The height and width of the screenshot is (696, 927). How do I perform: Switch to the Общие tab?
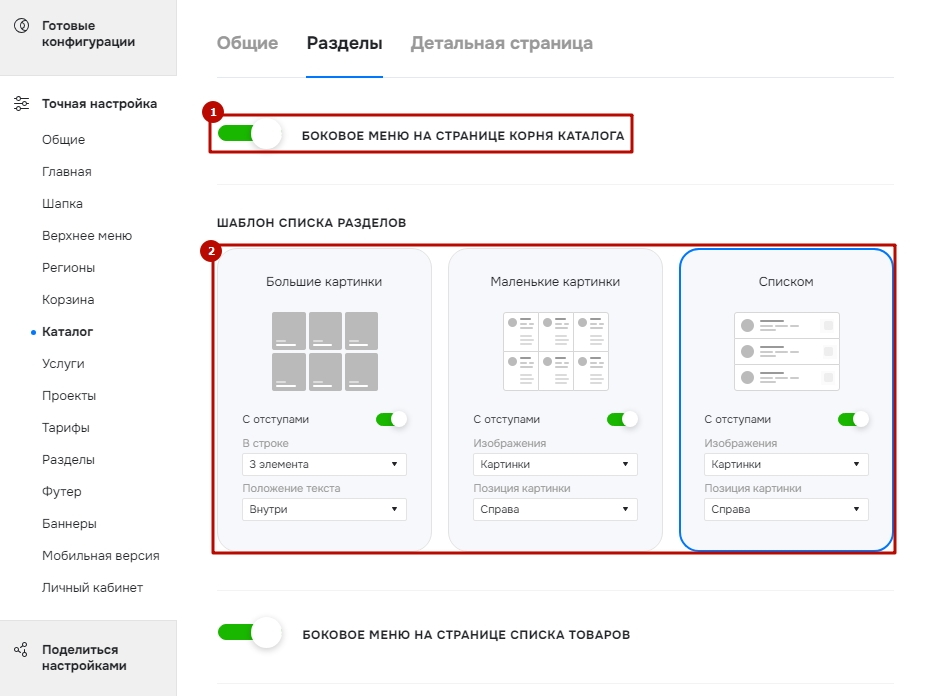click(247, 43)
